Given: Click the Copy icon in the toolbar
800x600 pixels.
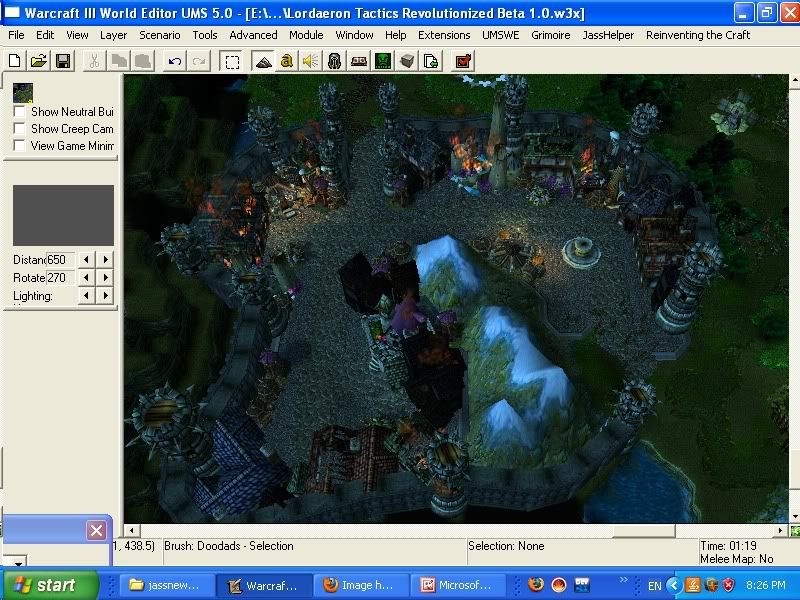Looking at the screenshot, I should click(x=119, y=61).
